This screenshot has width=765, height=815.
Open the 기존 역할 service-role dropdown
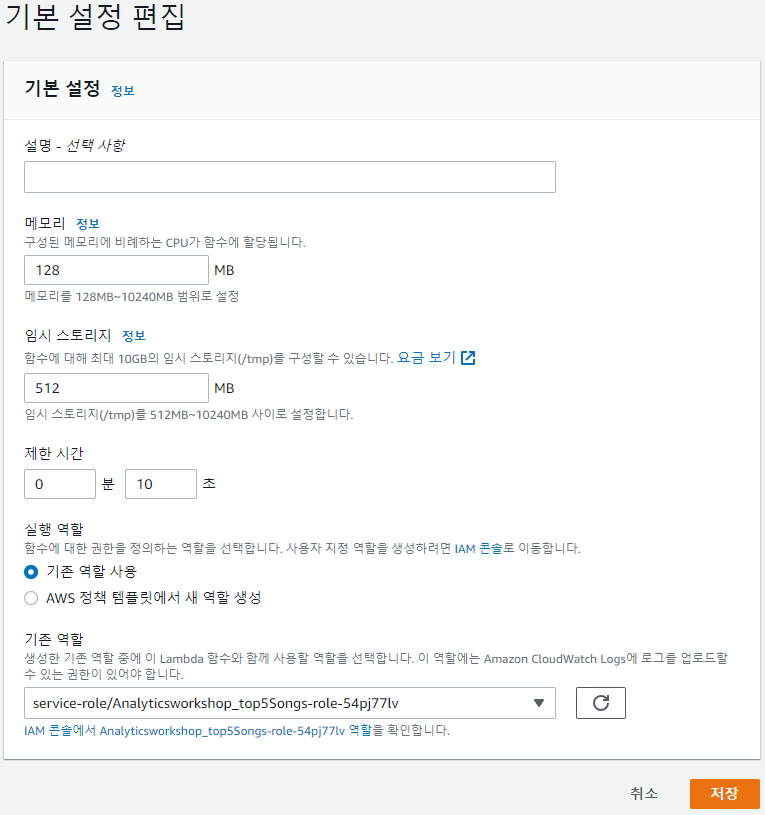click(289, 703)
